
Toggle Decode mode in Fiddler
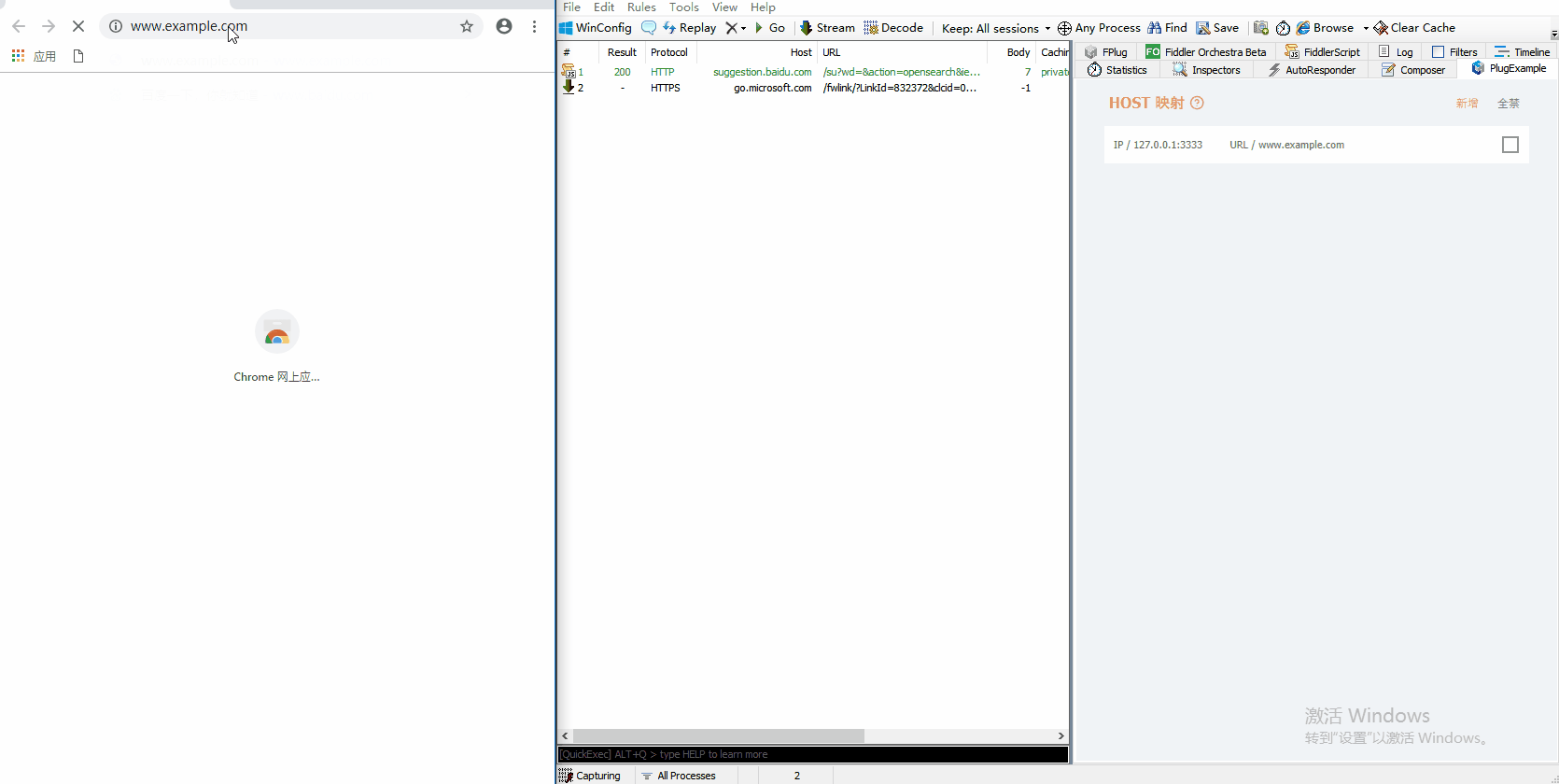(893, 28)
